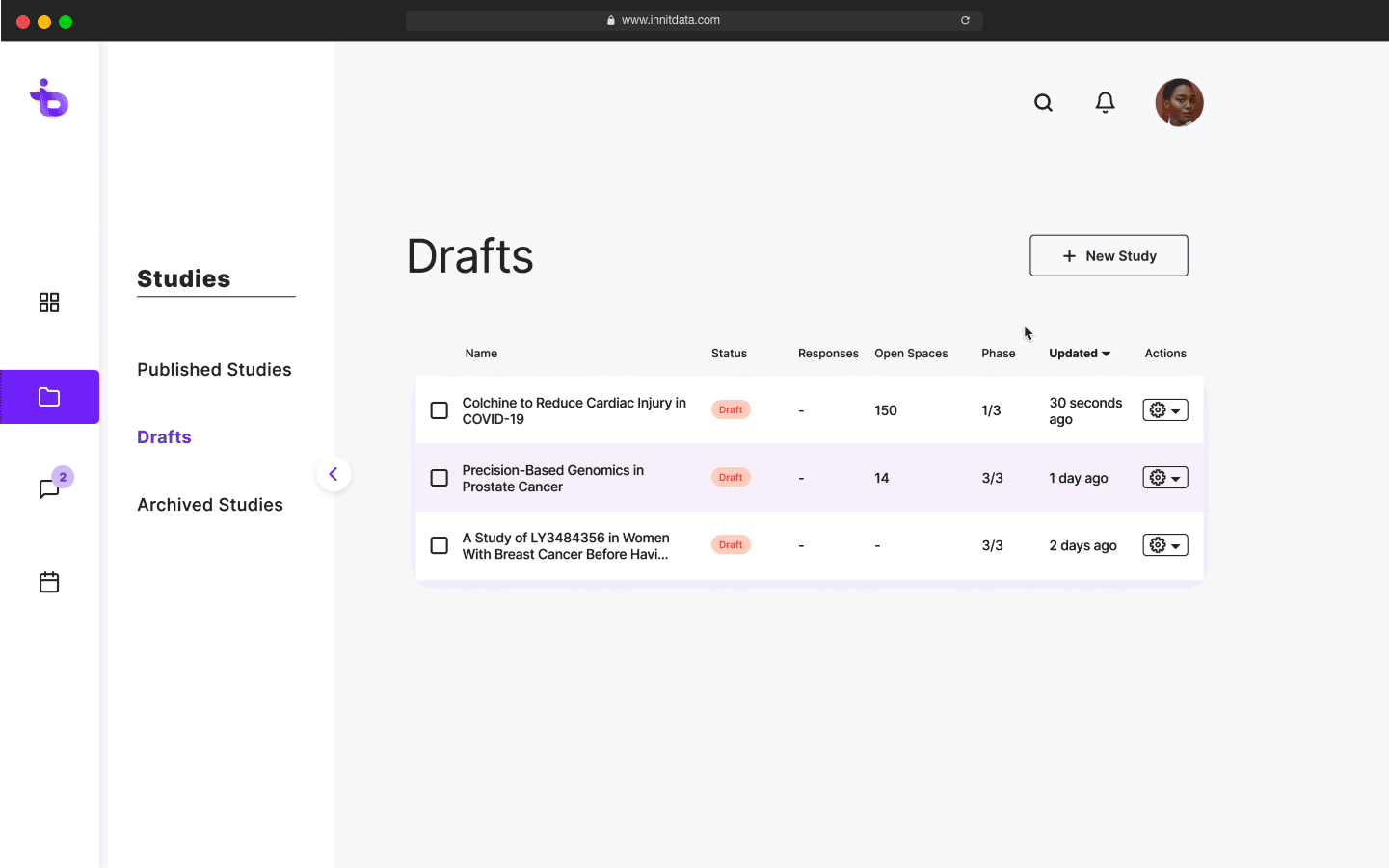Click the purple app logo
The image size is (1389, 868).
point(50,98)
